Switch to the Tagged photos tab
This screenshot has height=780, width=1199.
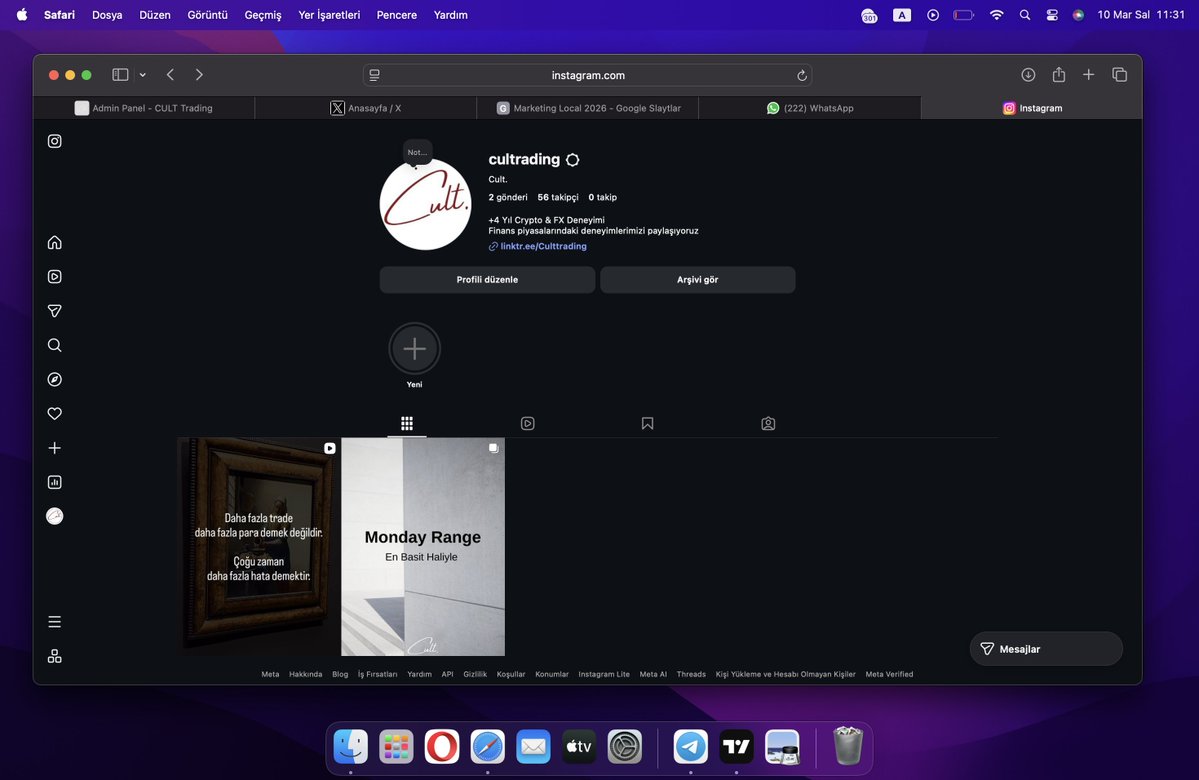point(768,424)
